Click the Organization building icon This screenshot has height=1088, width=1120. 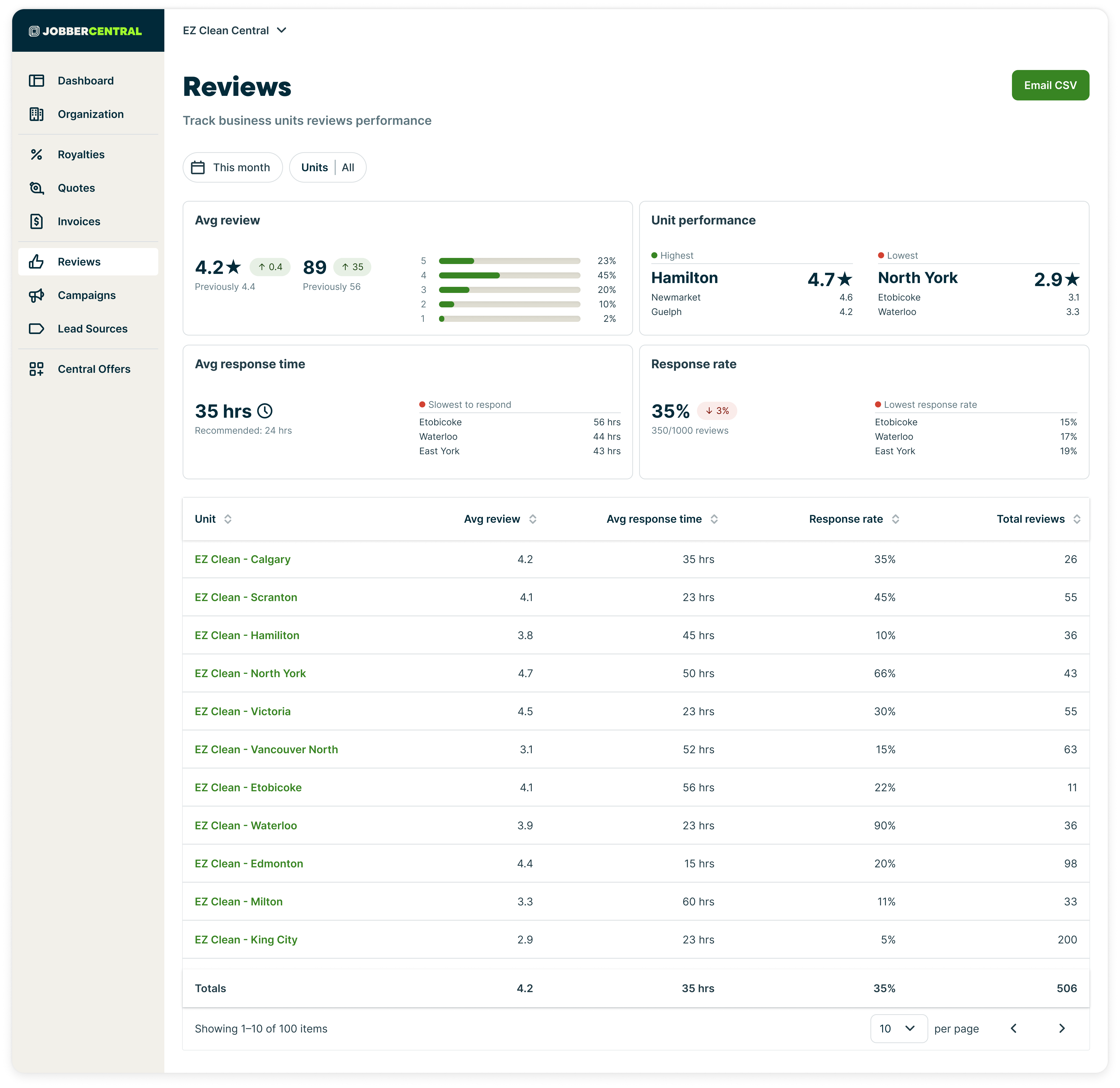coord(37,114)
